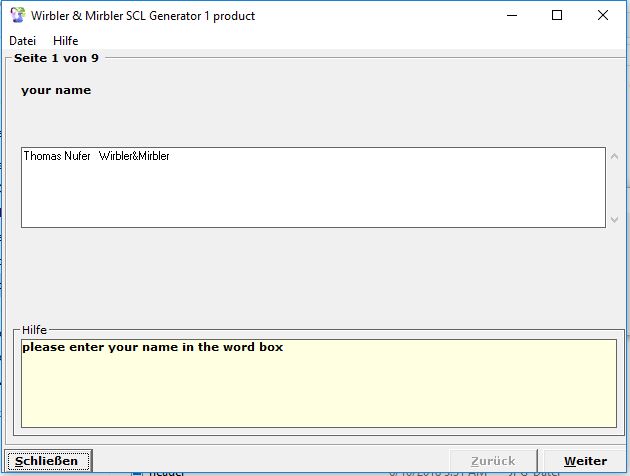Open the Datei menu
The height and width of the screenshot is (476, 630).
coord(22,41)
